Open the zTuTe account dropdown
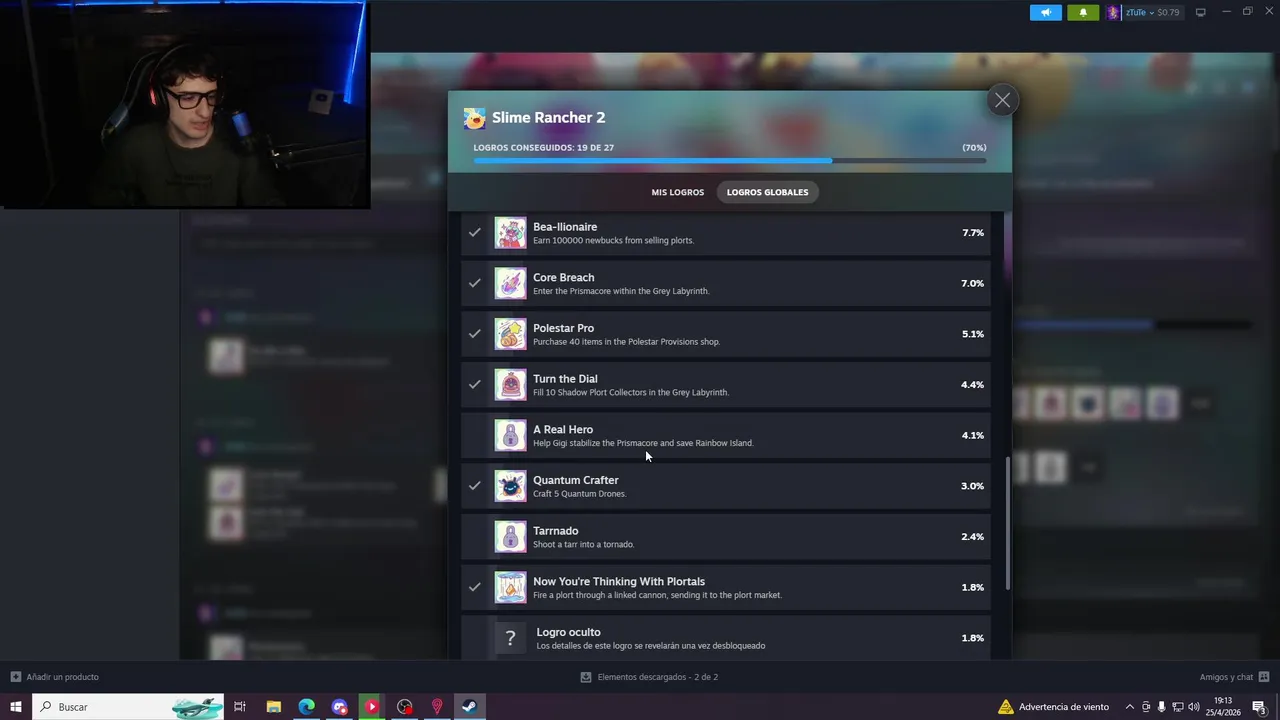This screenshot has width=1280, height=720. pyautogui.click(x=1152, y=12)
